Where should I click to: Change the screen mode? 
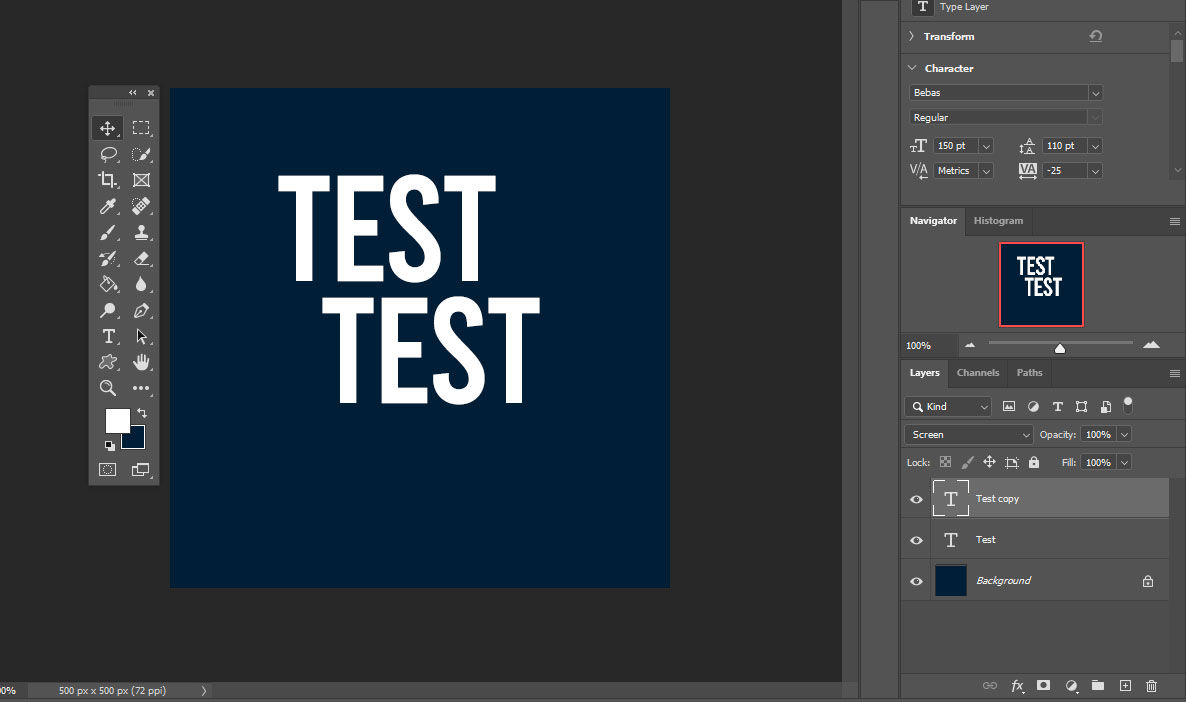tap(141, 470)
